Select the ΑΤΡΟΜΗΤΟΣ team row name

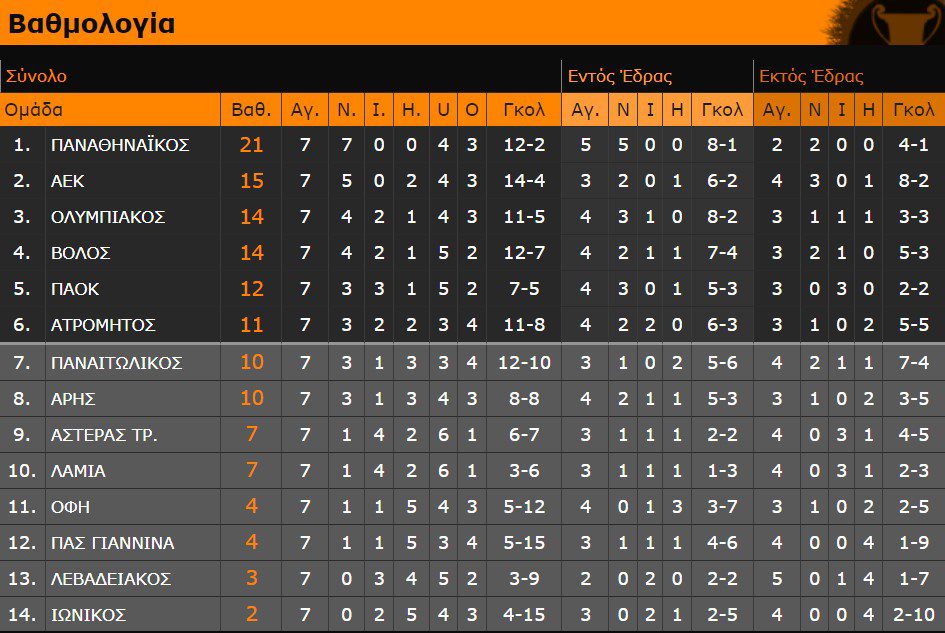pyautogui.click(x=103, y=325)
